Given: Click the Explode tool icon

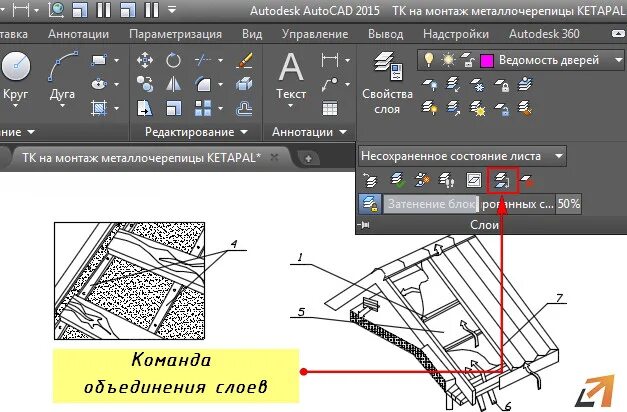Looking at the screenshot, I should tap(244, 84).
